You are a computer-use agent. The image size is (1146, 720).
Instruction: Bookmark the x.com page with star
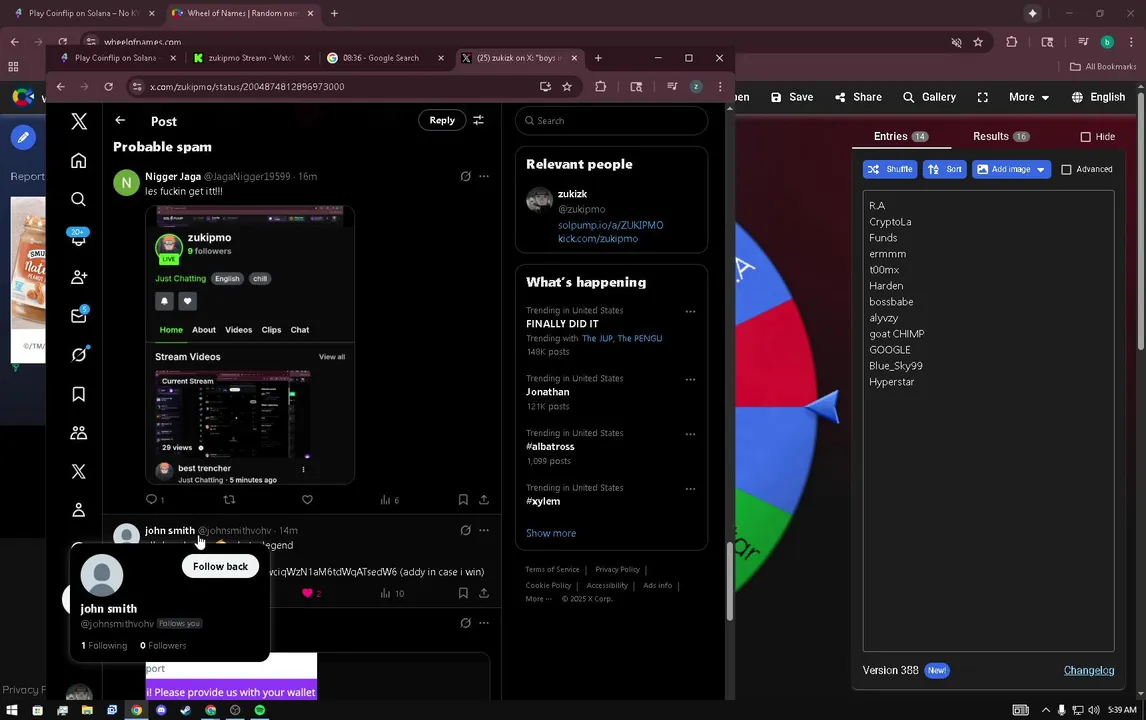(x=566, y=86)
